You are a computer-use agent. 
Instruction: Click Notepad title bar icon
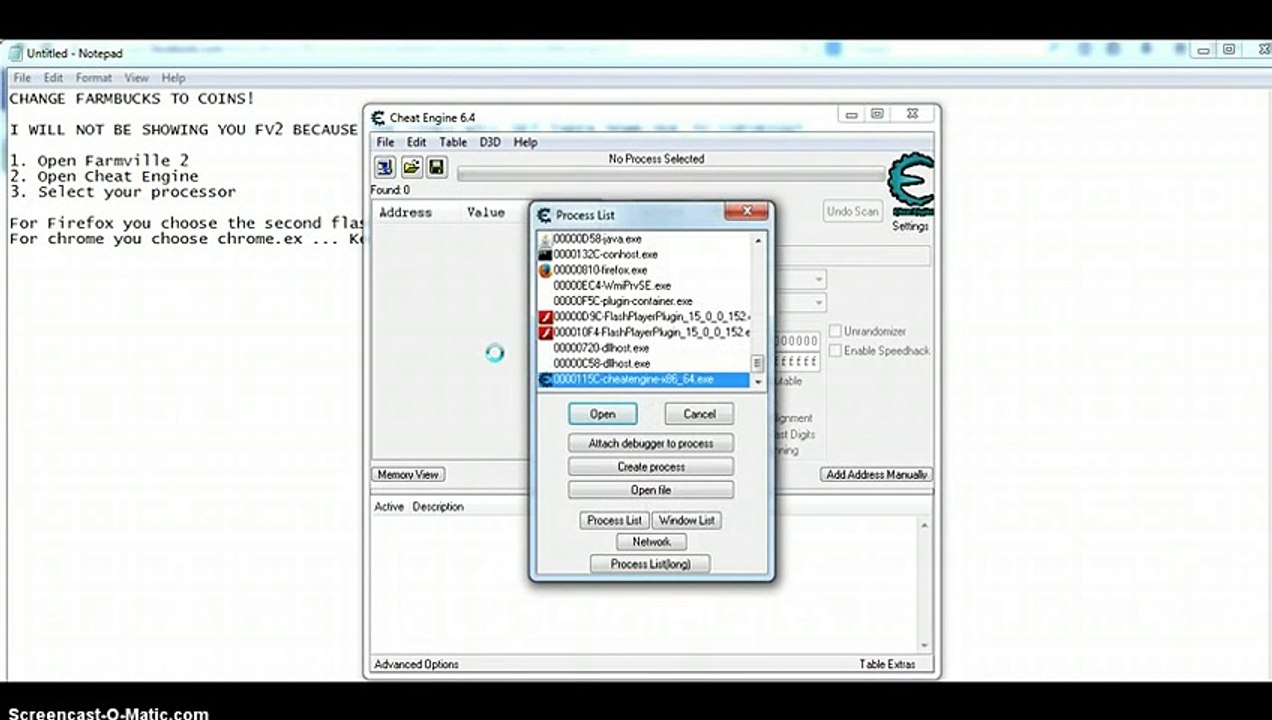(x=15, y=52)
